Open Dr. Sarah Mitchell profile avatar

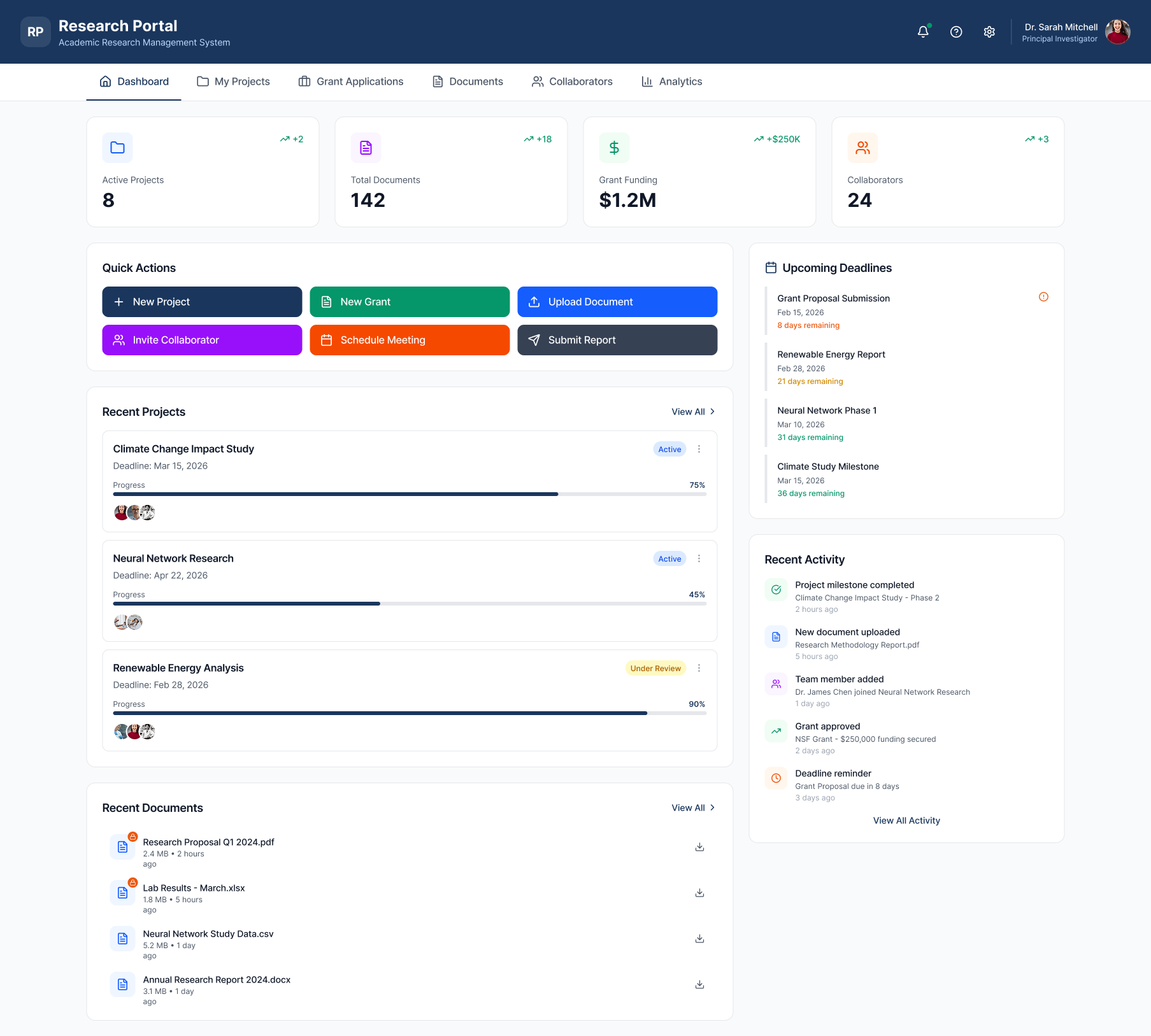[x=1117, y=32]
